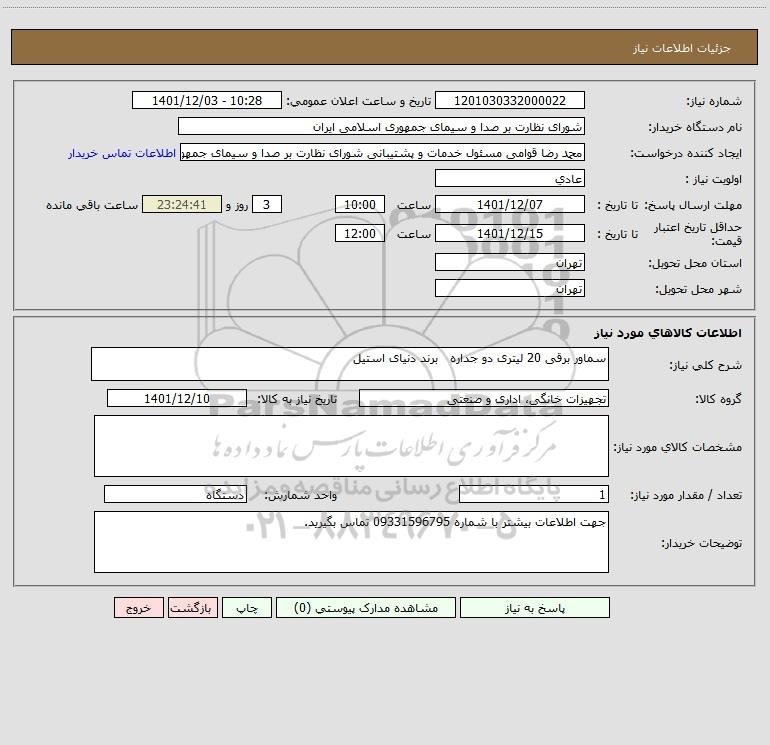Click the unit field showing دستگاه

(x=175, y=494)
